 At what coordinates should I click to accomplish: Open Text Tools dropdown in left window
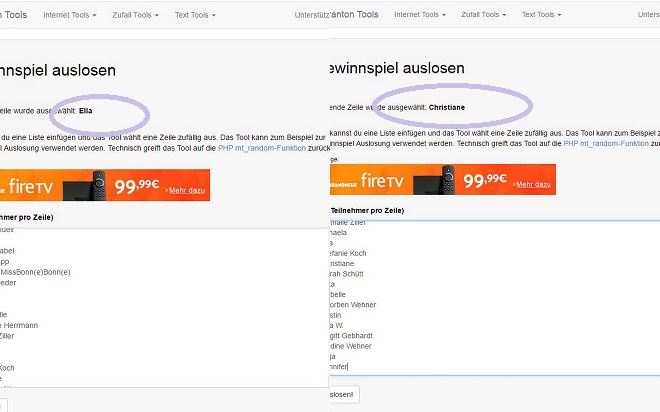(195, 15)
